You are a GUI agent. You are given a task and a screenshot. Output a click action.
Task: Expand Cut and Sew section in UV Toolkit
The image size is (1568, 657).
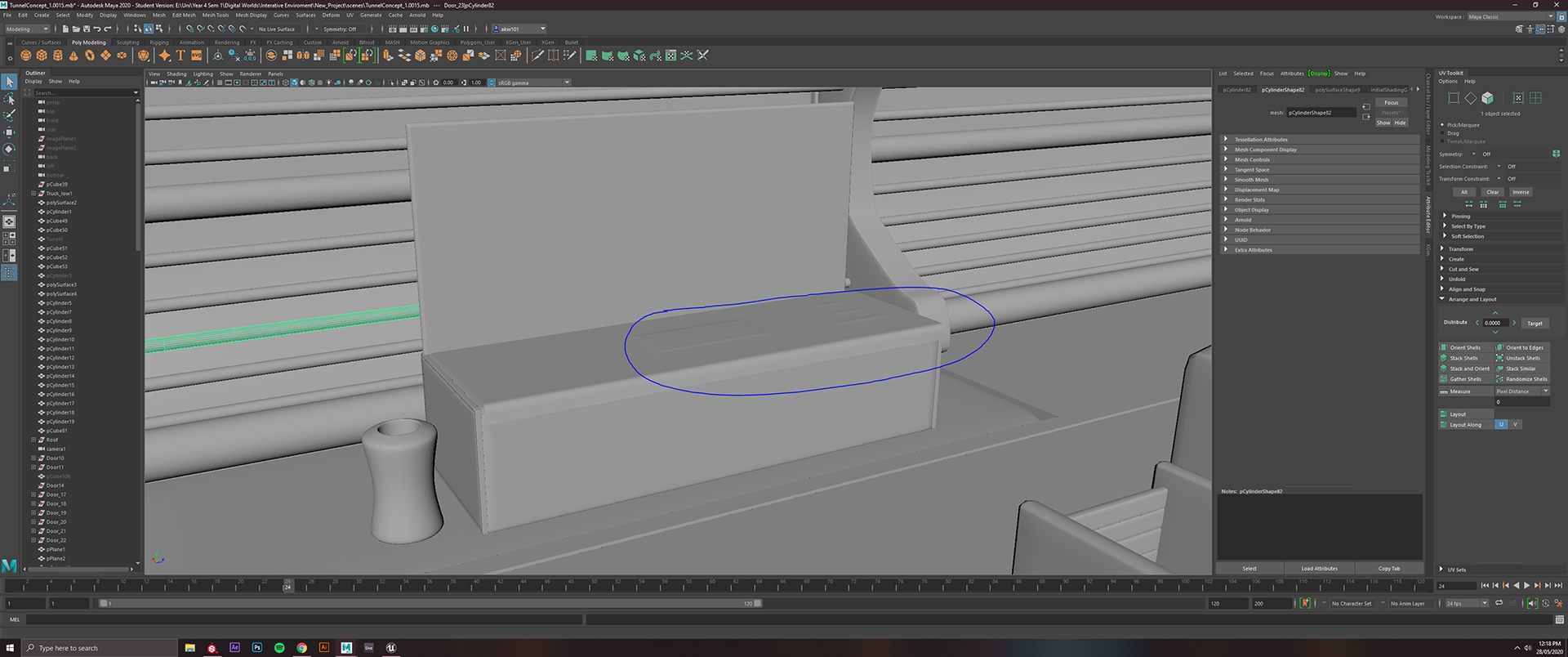tap(1499, 269)
